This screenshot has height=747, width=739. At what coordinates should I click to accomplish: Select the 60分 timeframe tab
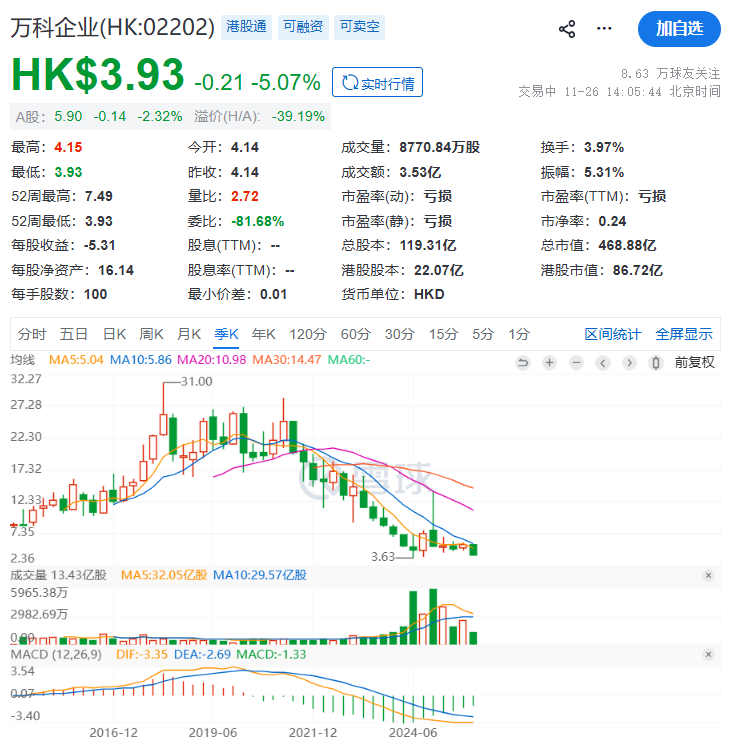point(355,334)
